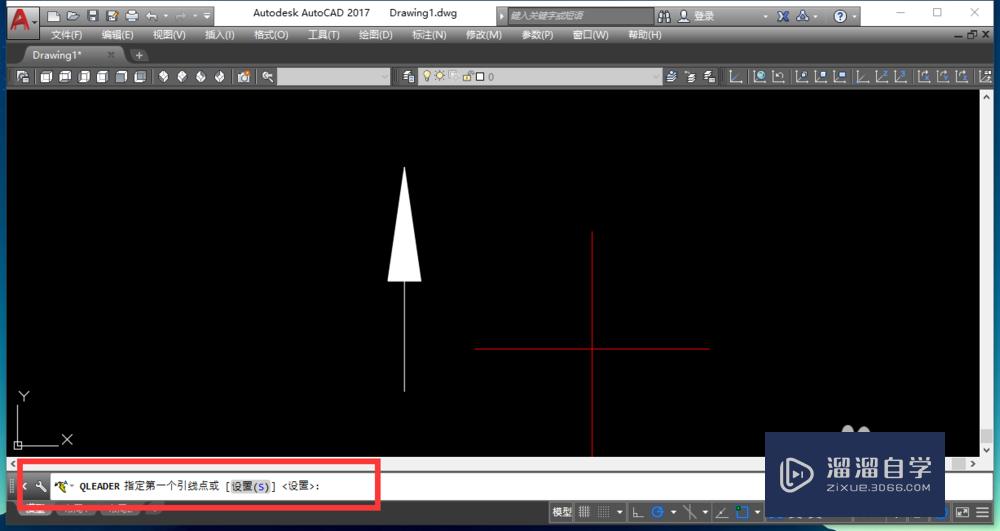The image size is (1000, 531).
Task: Click the Help question mark button
Action: [841, 17]
